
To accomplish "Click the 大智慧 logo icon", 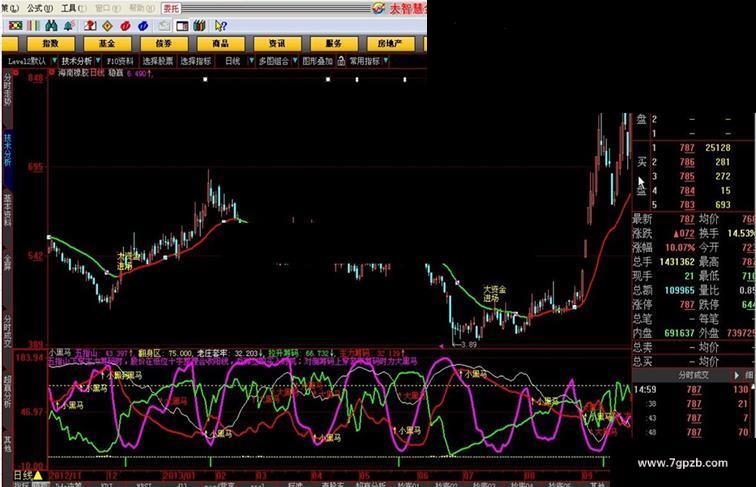I will tap(378, 8).
